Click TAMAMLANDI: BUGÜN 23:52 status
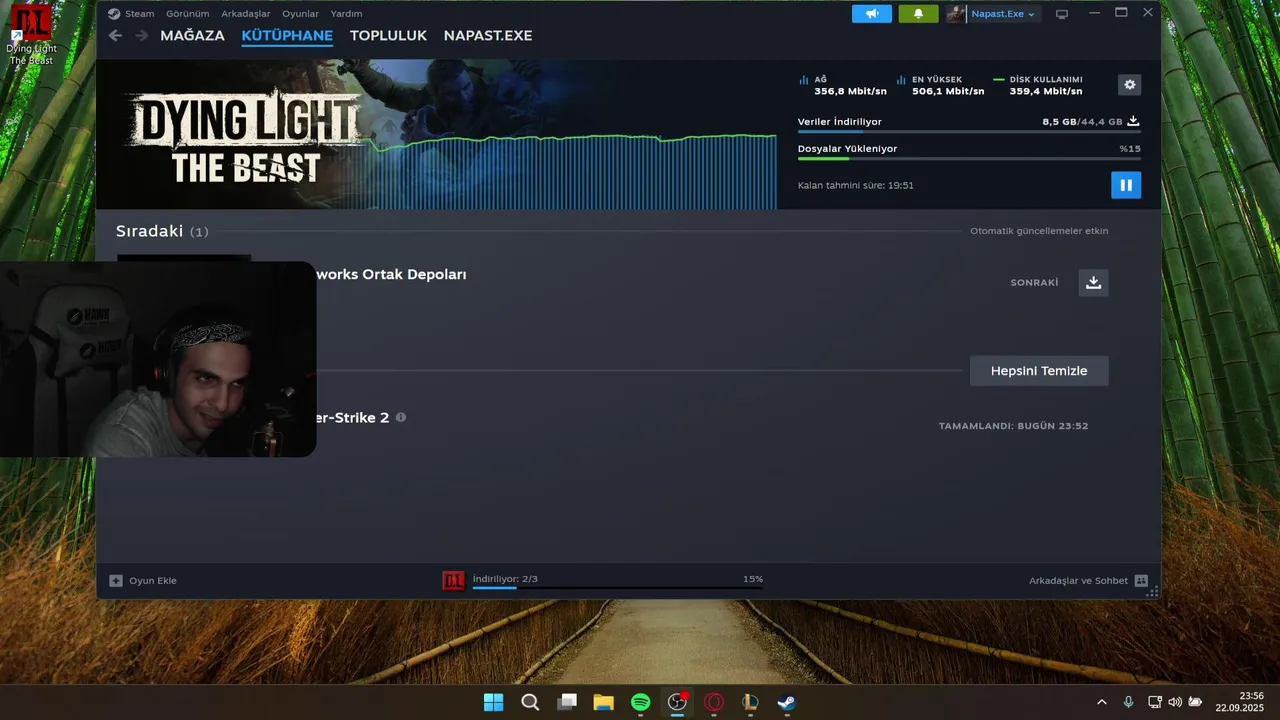 tap(1013, 426)
